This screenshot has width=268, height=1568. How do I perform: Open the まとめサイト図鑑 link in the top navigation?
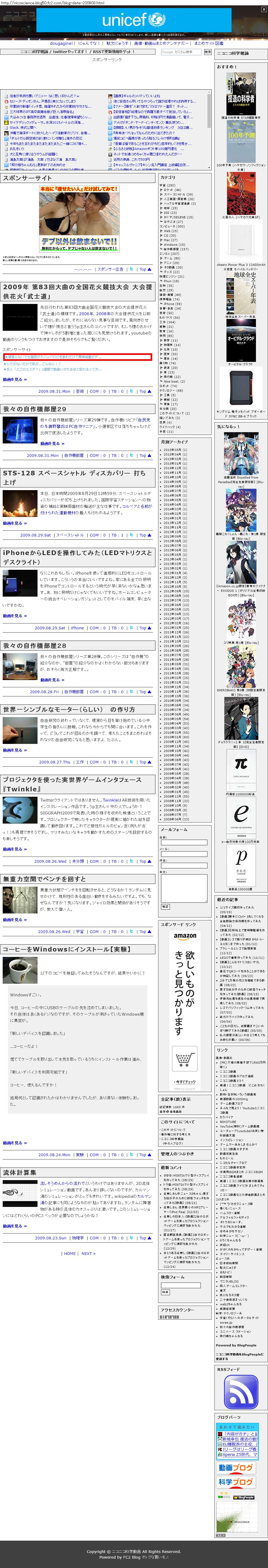coord(209,44)
